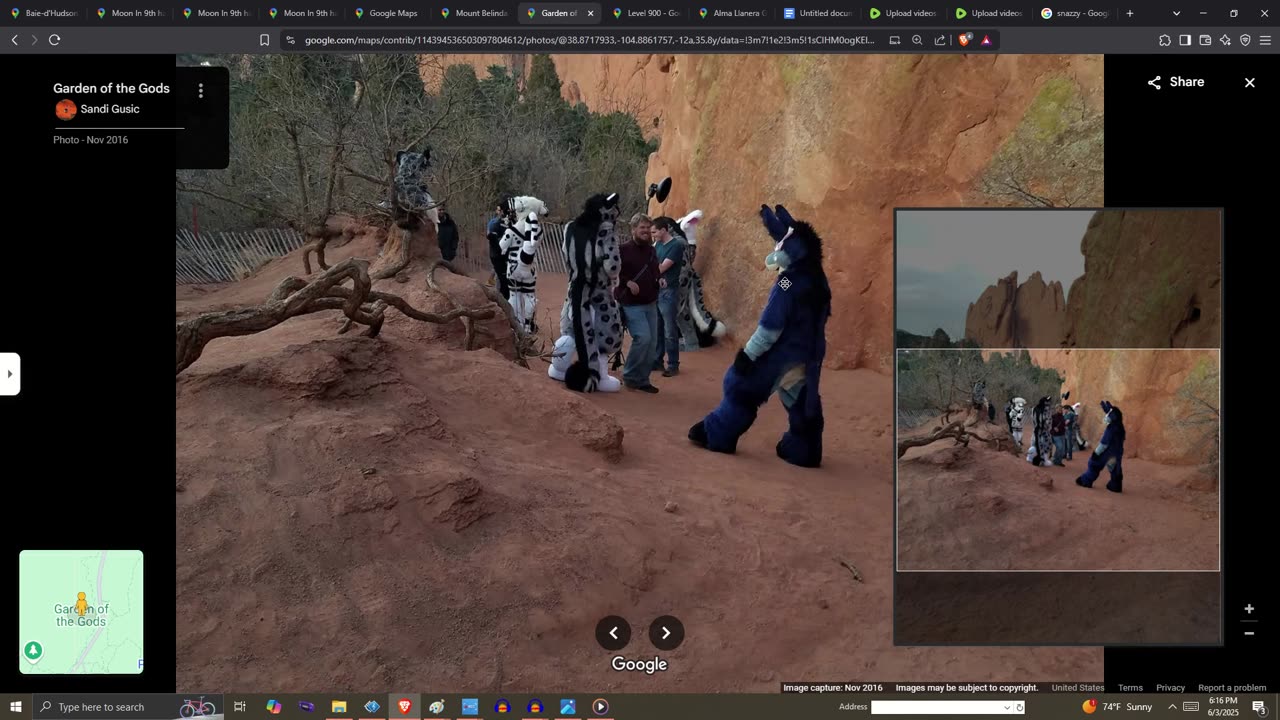Open a new browser tab
The width and height of the screenshot is (1280, 720).
coord(1130,13)
